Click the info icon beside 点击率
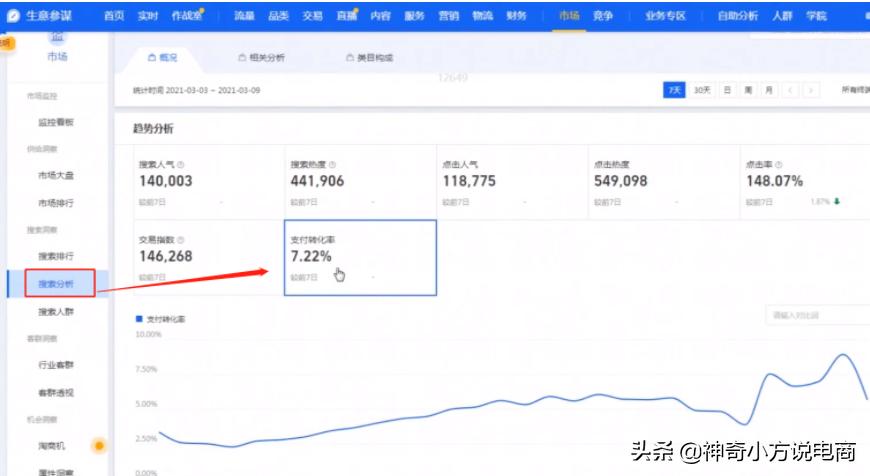The width and height of the screenshot is (870, 476). [x=778, y=165]
